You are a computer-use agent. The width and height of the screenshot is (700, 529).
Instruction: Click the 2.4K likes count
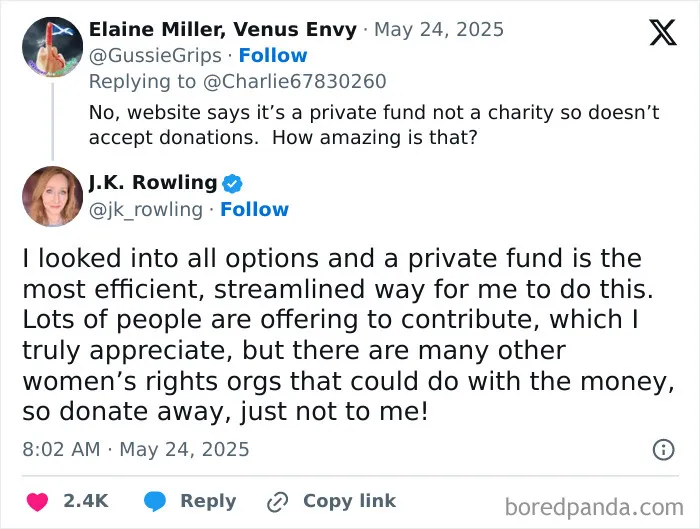click(86, 501)
